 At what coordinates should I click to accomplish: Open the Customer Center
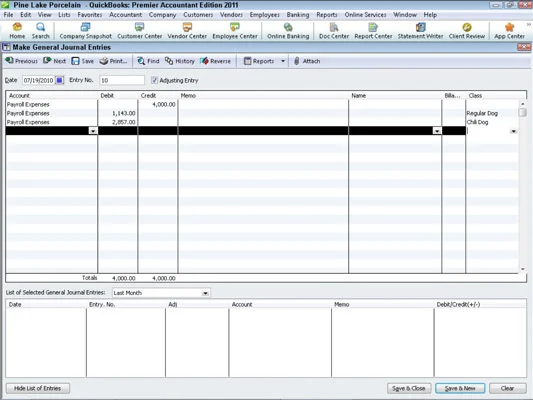[139, 31]
